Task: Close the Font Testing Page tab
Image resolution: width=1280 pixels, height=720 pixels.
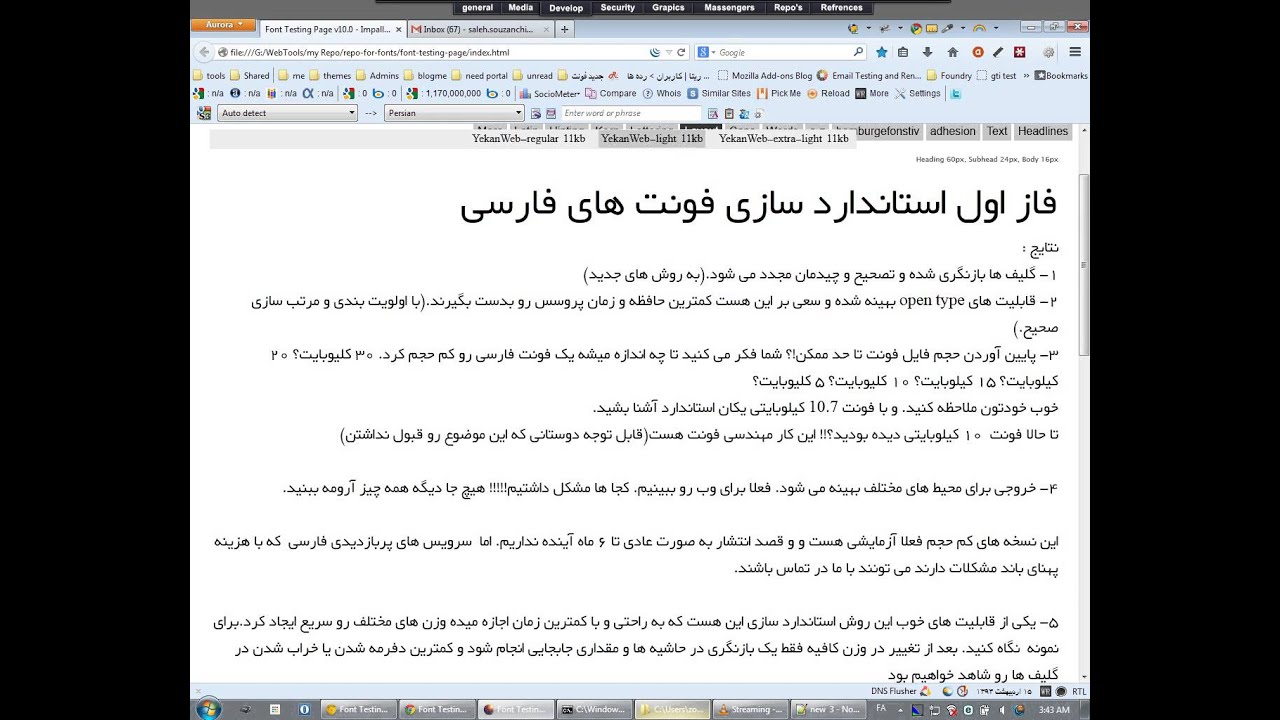Action: click(399, 30)
